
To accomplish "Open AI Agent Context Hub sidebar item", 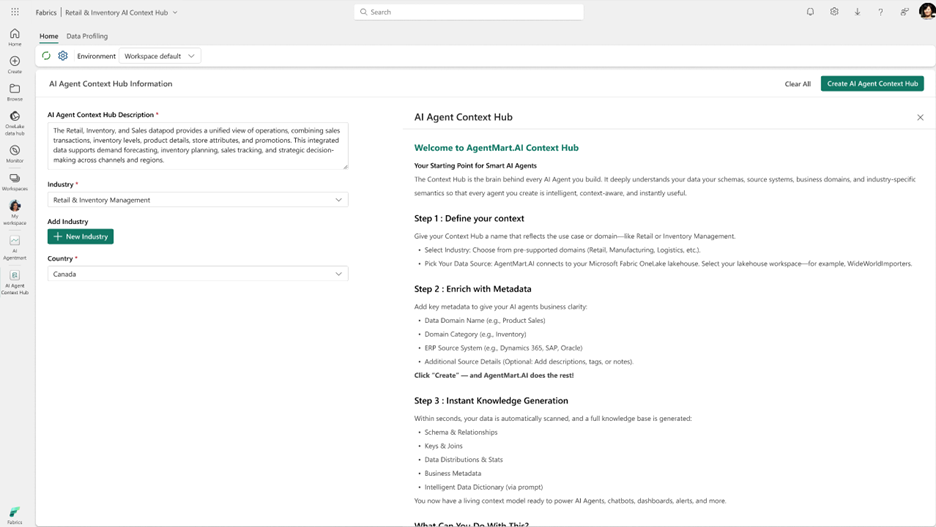I will [x=15, y=282].
